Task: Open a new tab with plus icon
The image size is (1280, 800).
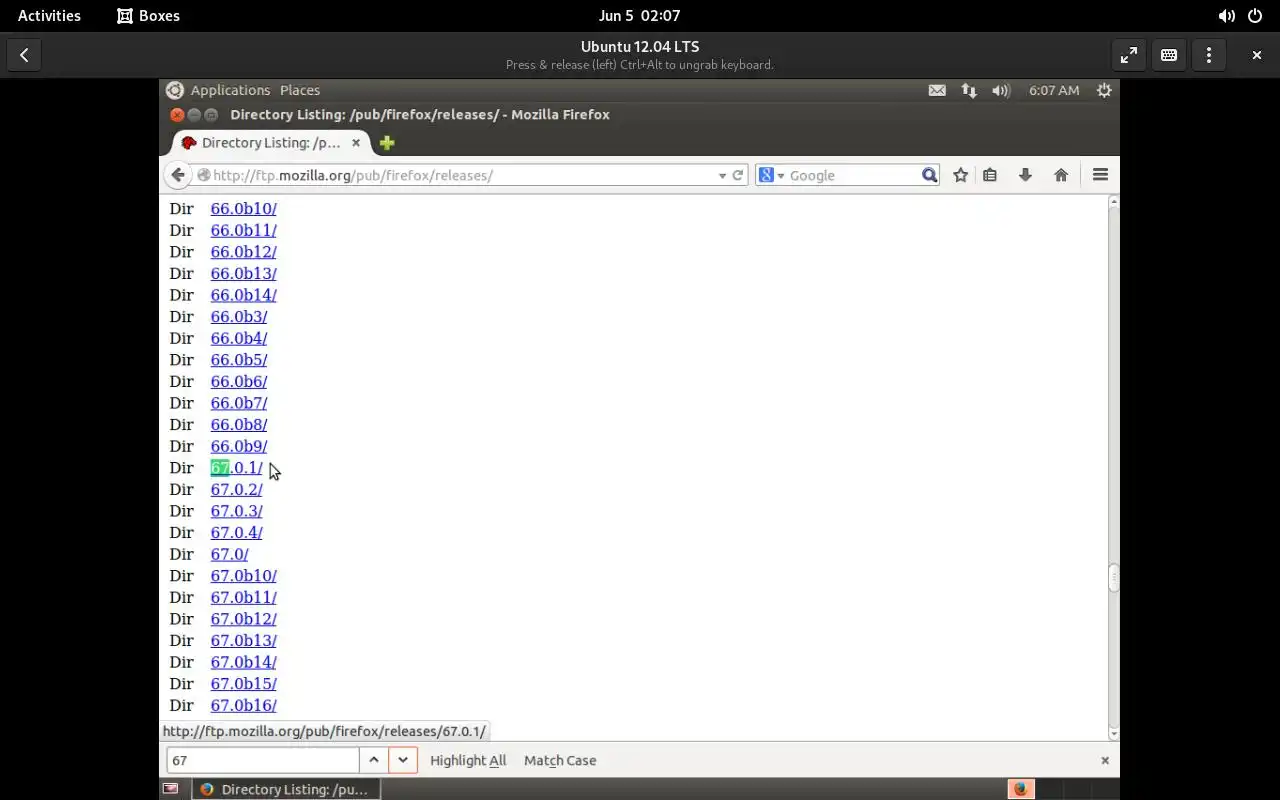Action: pyautogui.click(x=387, y=143)
